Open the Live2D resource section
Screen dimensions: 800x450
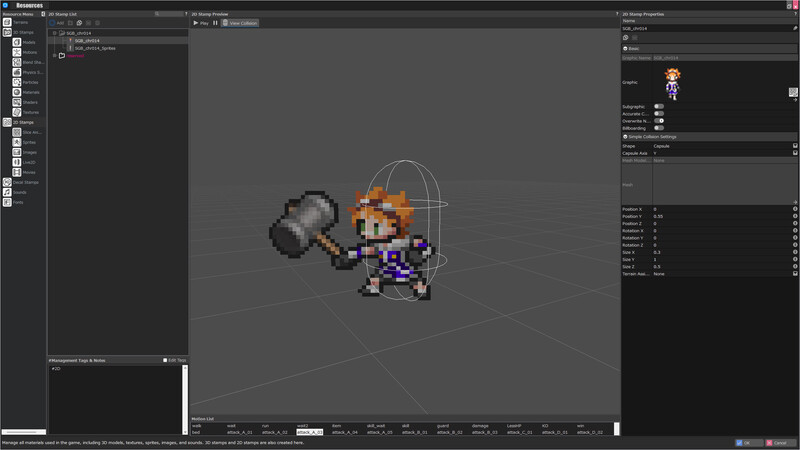pos(24,162)
